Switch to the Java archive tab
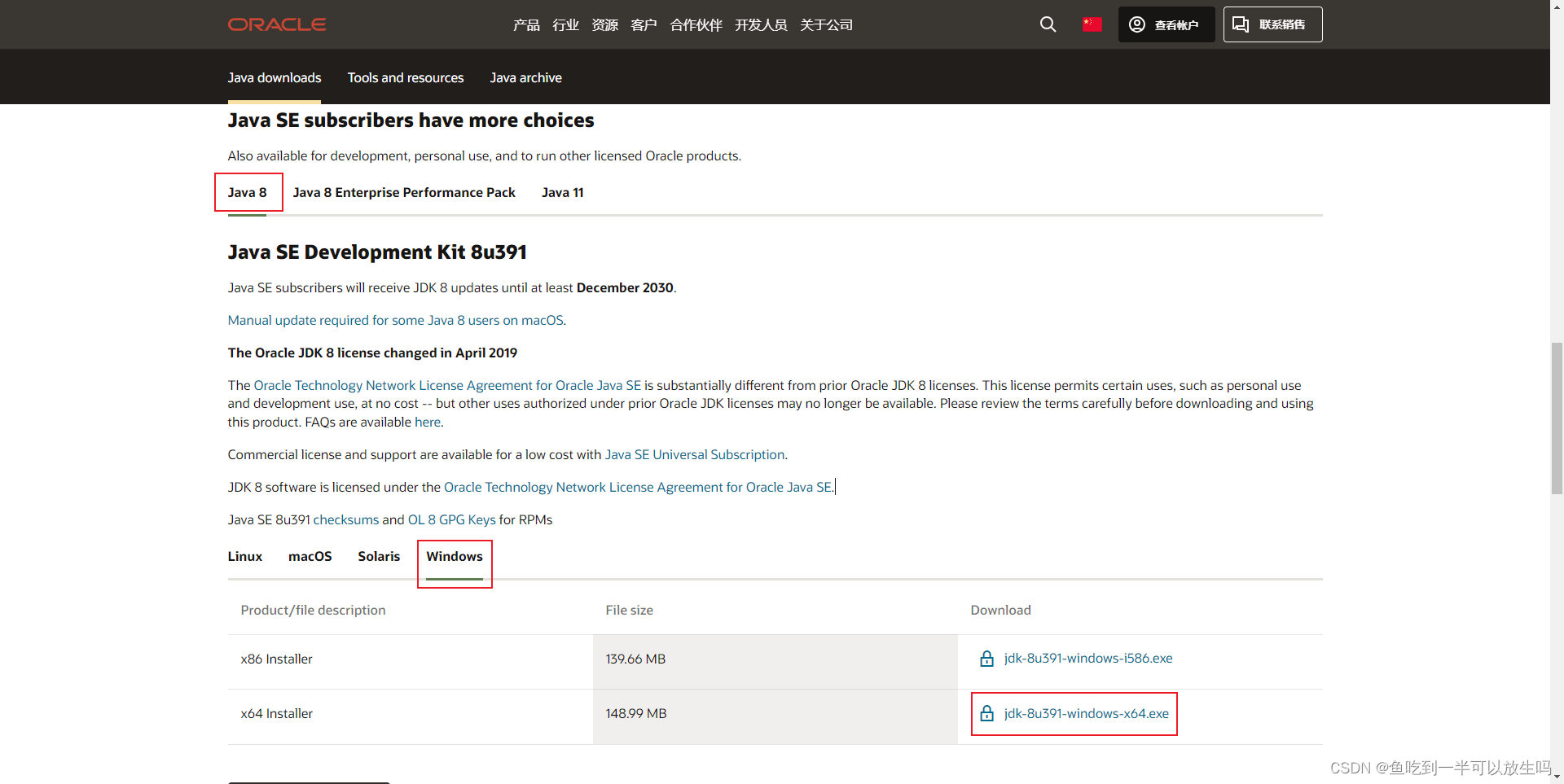The height and width of the screenshot is (784, 1564). [x=525, y=77]
